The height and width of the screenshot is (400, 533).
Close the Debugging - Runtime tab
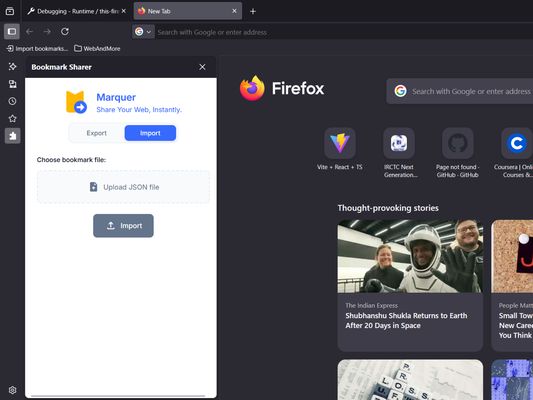124,11
